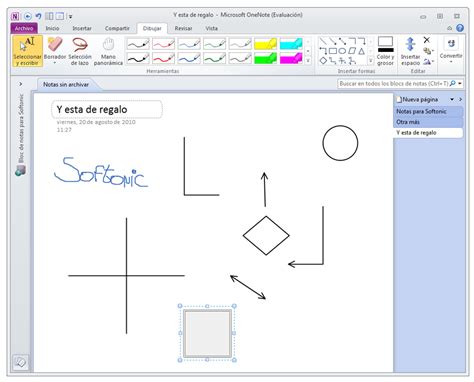Click the delete X icon in Editar
474x382 pixels.
click(427, 40)
